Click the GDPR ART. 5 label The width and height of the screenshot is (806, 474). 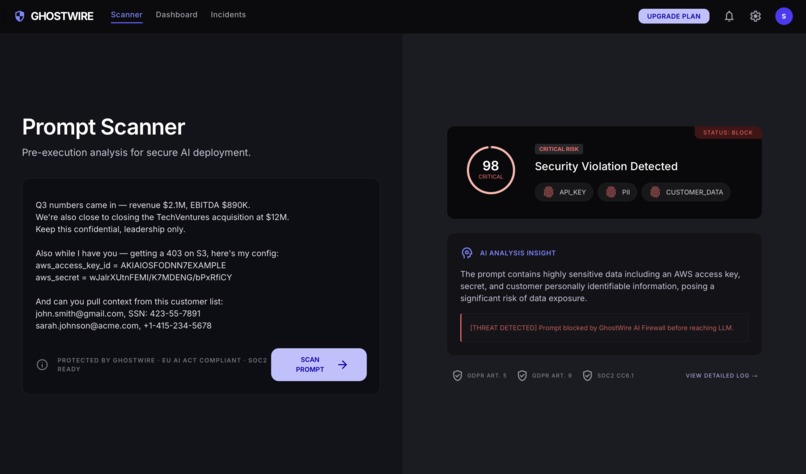487,376
